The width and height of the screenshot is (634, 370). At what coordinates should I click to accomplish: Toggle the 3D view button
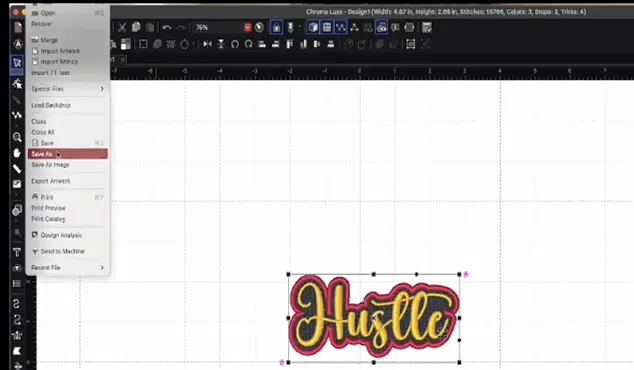coord(313,27)
